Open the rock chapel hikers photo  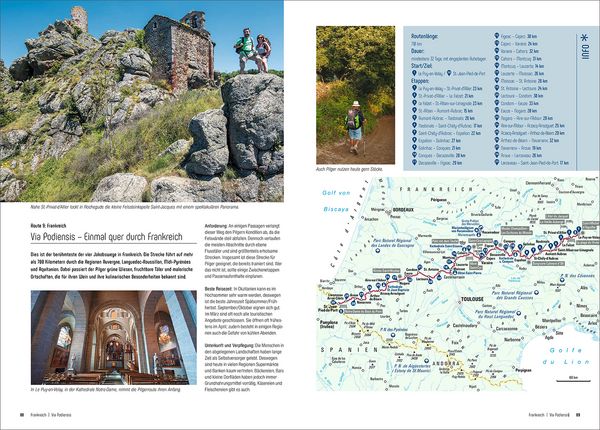tap(142, 101)
